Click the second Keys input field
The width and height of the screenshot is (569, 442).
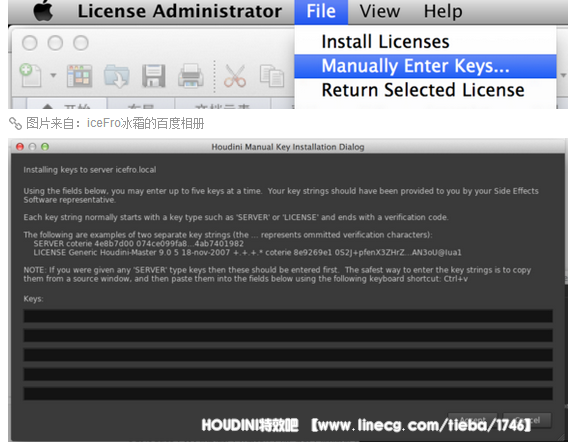pyautogui.click(x=288, y=335)
